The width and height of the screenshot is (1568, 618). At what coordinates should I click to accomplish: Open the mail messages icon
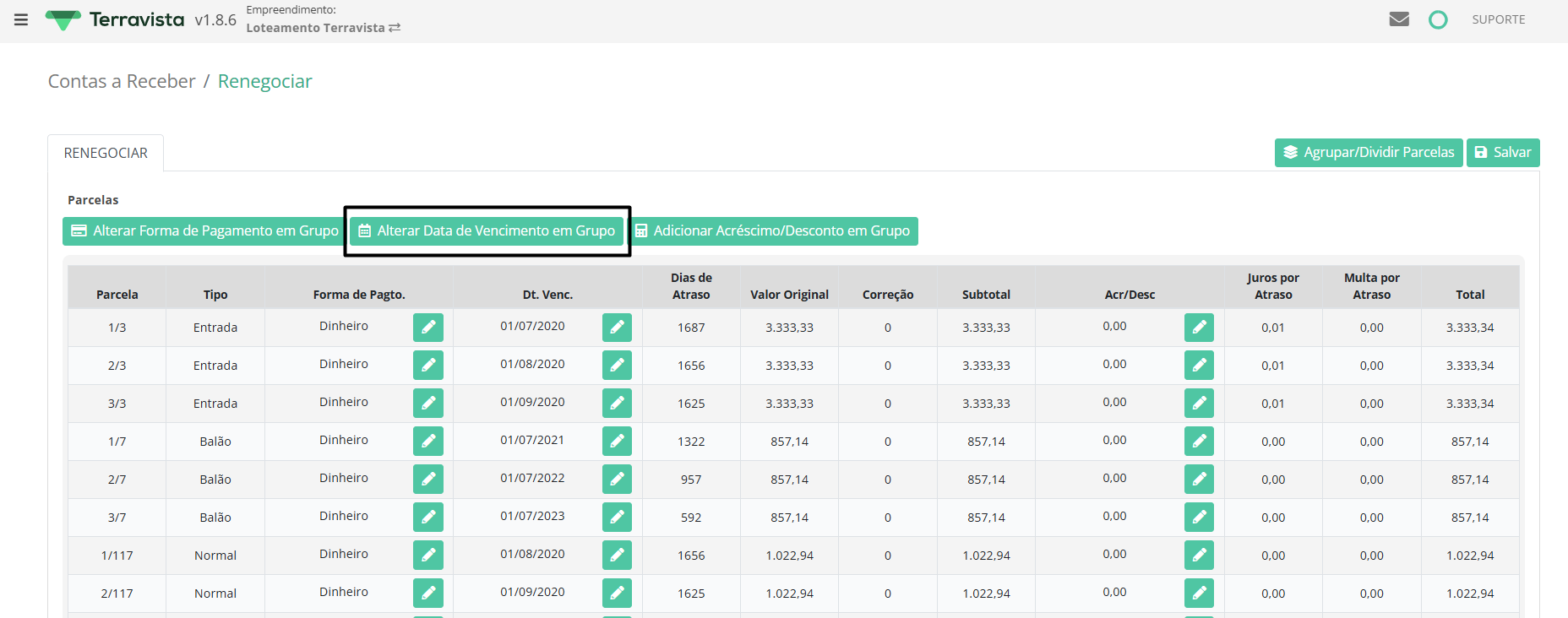pos(1399,19)
